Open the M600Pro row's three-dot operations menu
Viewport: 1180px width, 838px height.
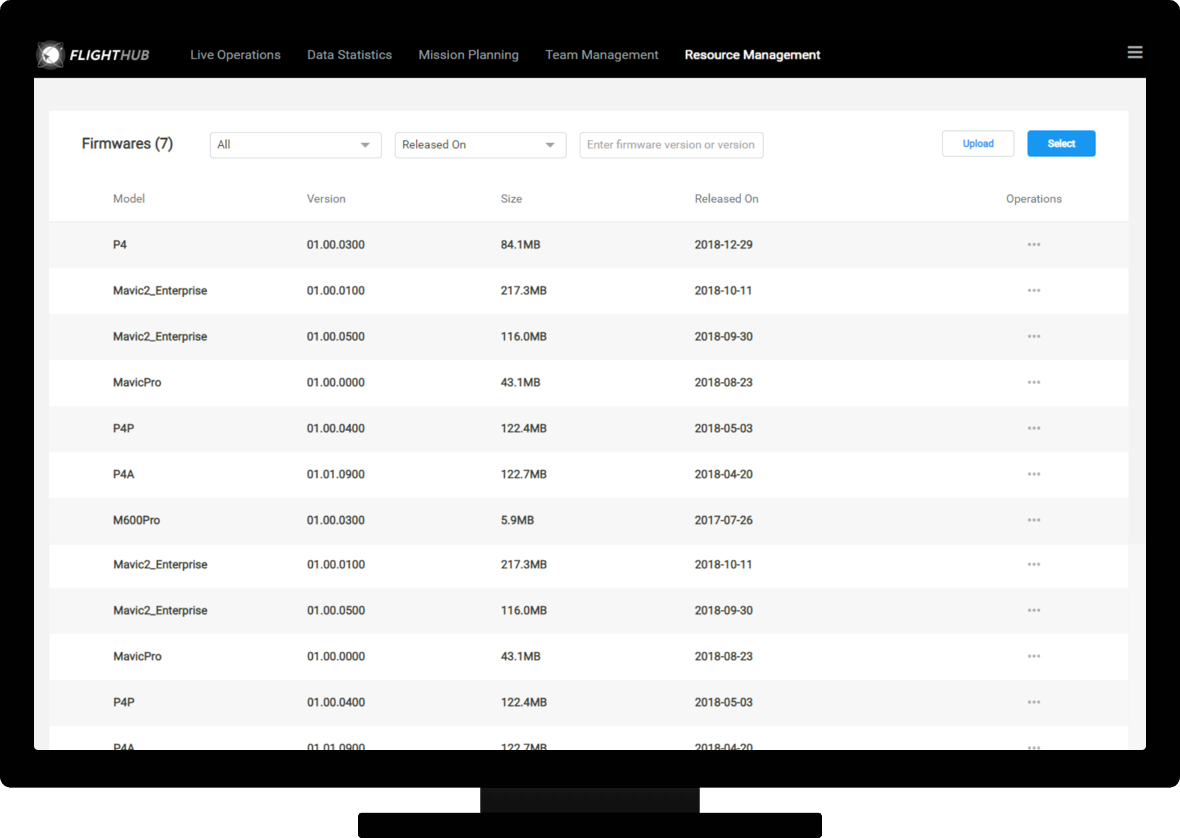point(1033,521)
